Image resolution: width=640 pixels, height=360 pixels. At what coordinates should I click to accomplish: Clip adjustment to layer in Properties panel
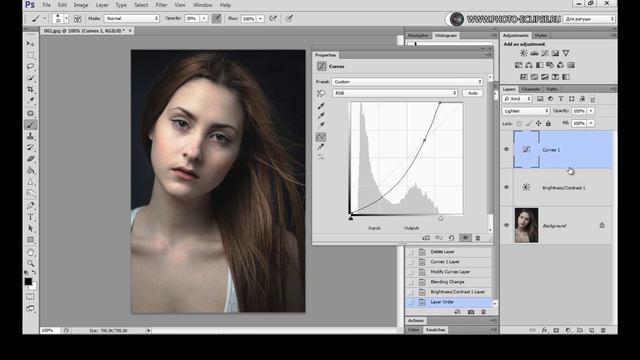tap(426, 238)
